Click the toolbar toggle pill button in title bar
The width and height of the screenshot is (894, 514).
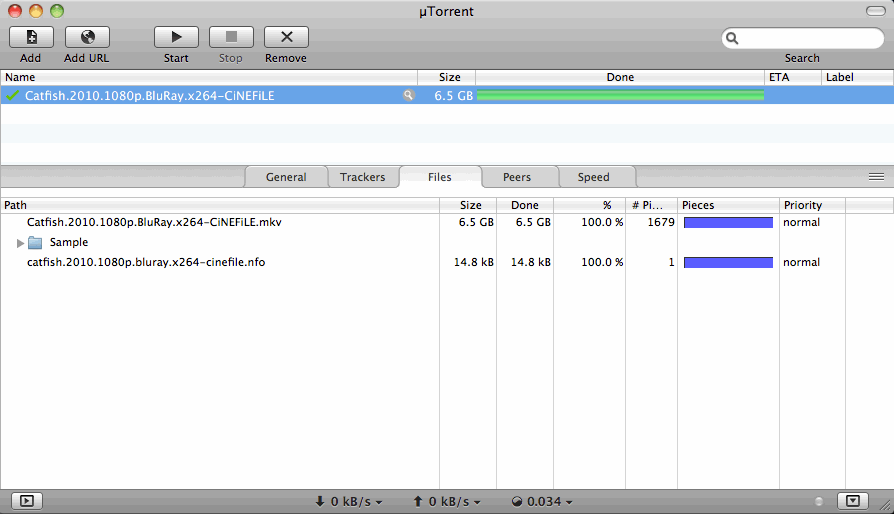click(875, 11)
